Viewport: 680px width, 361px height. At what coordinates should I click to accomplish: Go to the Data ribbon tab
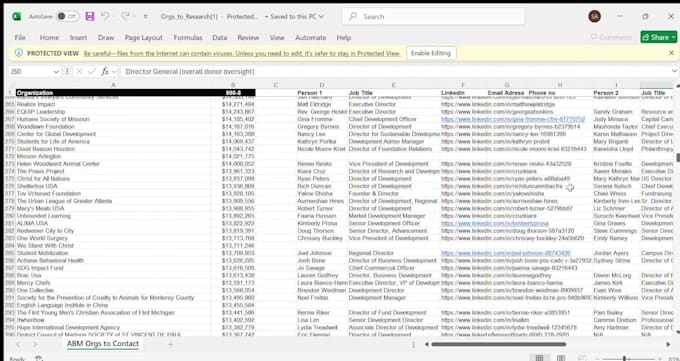pos(219,38)
